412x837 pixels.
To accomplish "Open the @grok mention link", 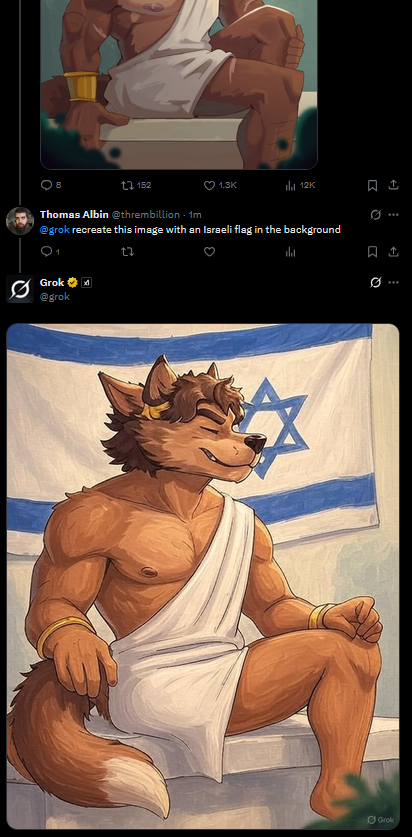I will coord(55,230).
